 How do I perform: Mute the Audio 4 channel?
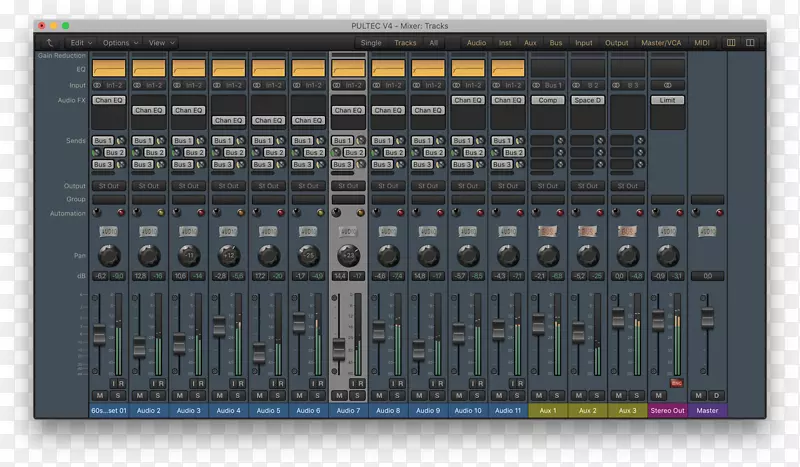click(x=220, y=395)
